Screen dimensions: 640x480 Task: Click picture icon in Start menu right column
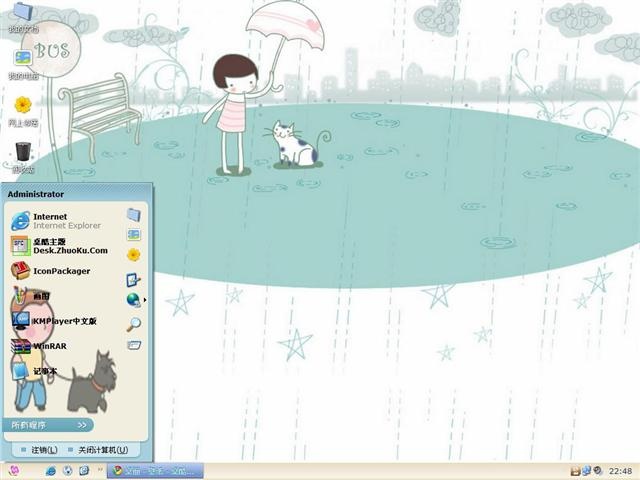133,235
